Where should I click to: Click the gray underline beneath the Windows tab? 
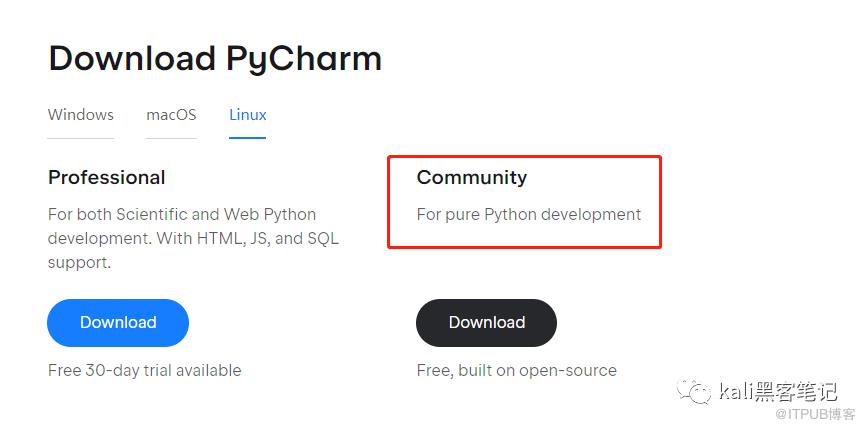tap(81, 137)
